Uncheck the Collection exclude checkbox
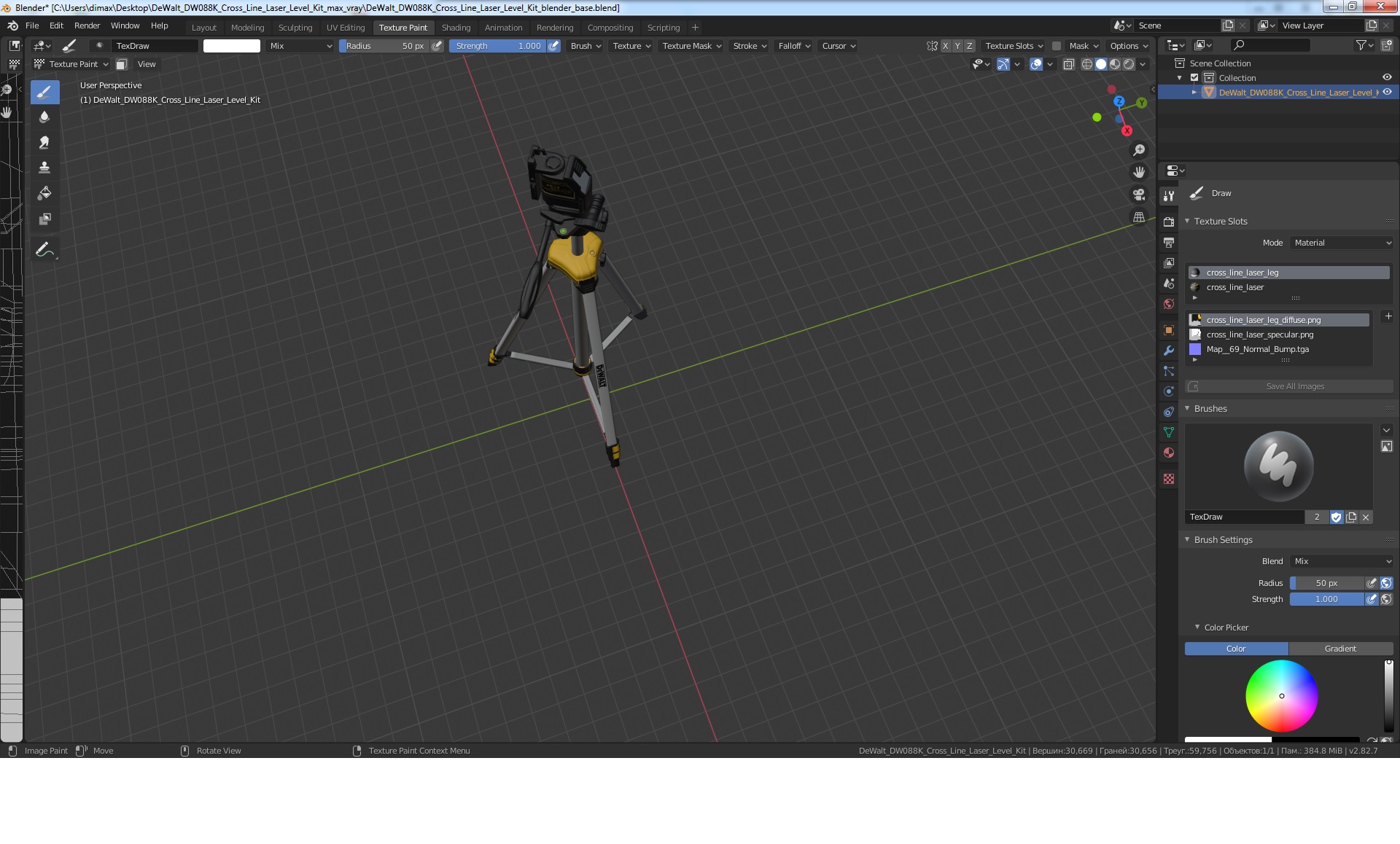 [x=1194, y=77]
